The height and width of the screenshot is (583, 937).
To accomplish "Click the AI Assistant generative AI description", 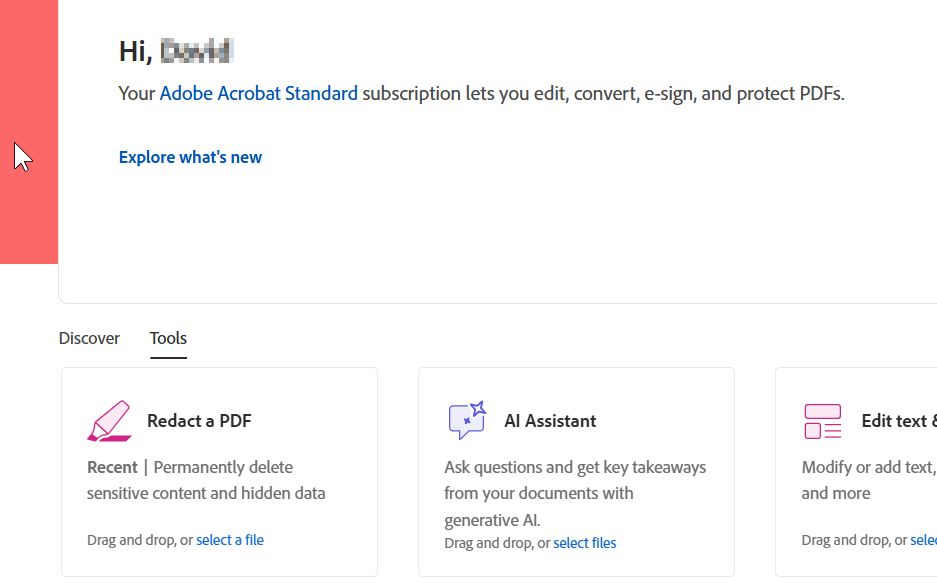I will pyautogui.click(x=575, y=493).
